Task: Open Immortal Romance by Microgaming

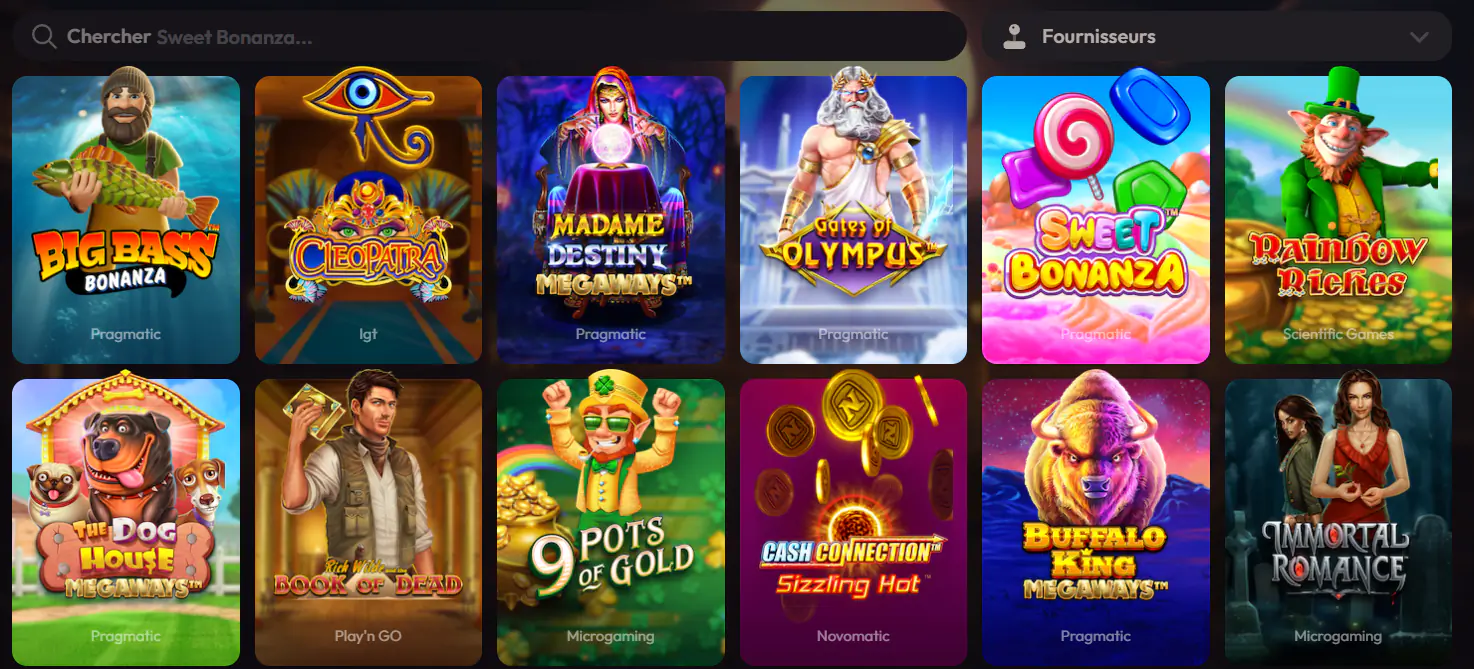Action: tap(1338, 522)
